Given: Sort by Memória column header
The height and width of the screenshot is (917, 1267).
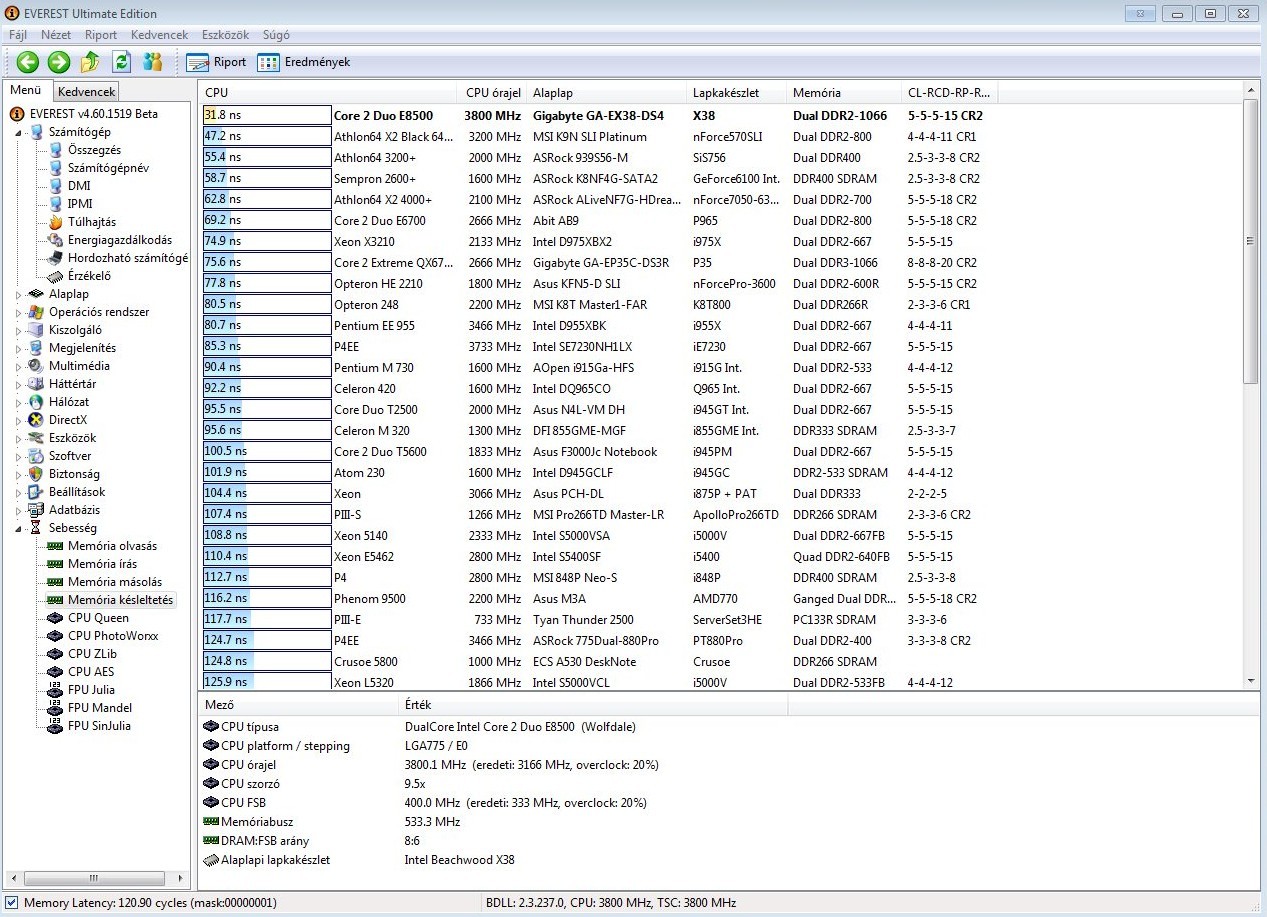Looking at the screenshot, I should (x=845, y=92).
